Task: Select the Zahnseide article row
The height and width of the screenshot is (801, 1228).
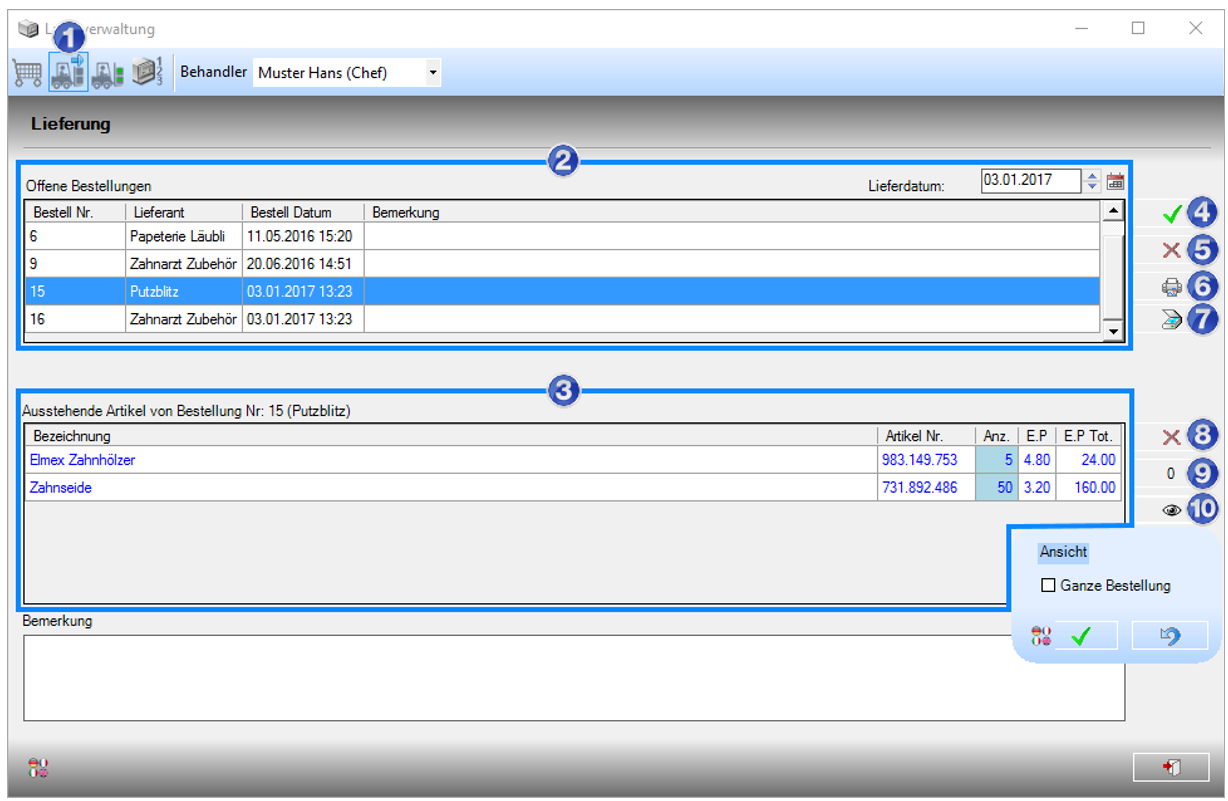Action: 573,488
